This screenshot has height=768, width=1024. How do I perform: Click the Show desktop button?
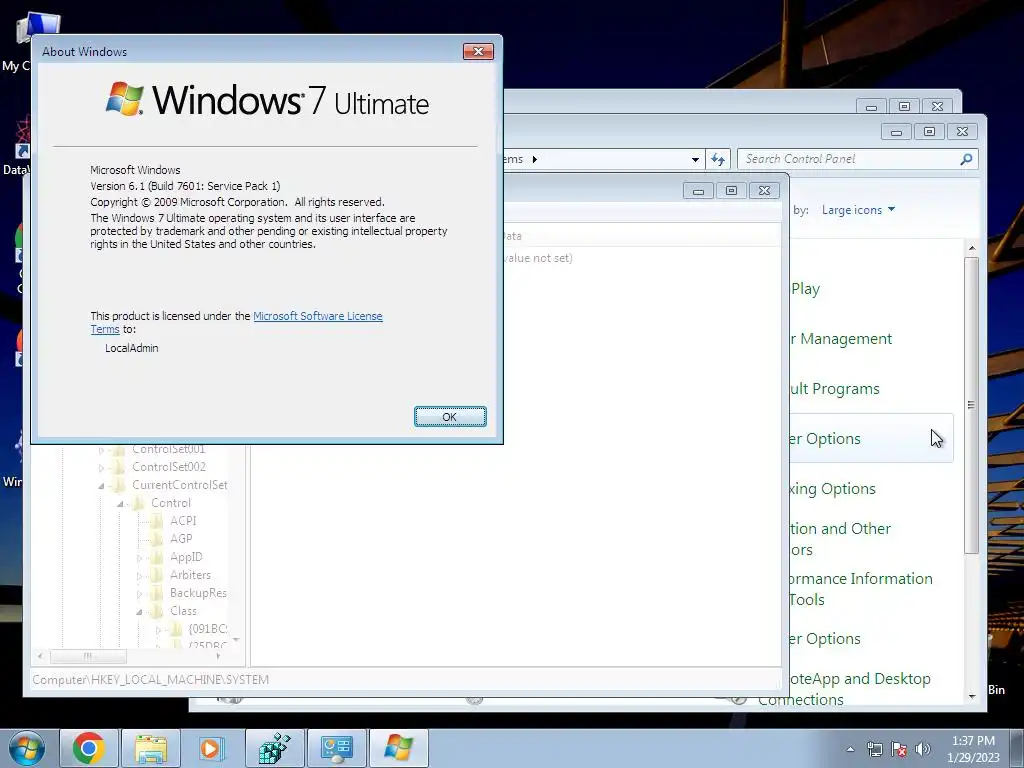coord(1016,748)
